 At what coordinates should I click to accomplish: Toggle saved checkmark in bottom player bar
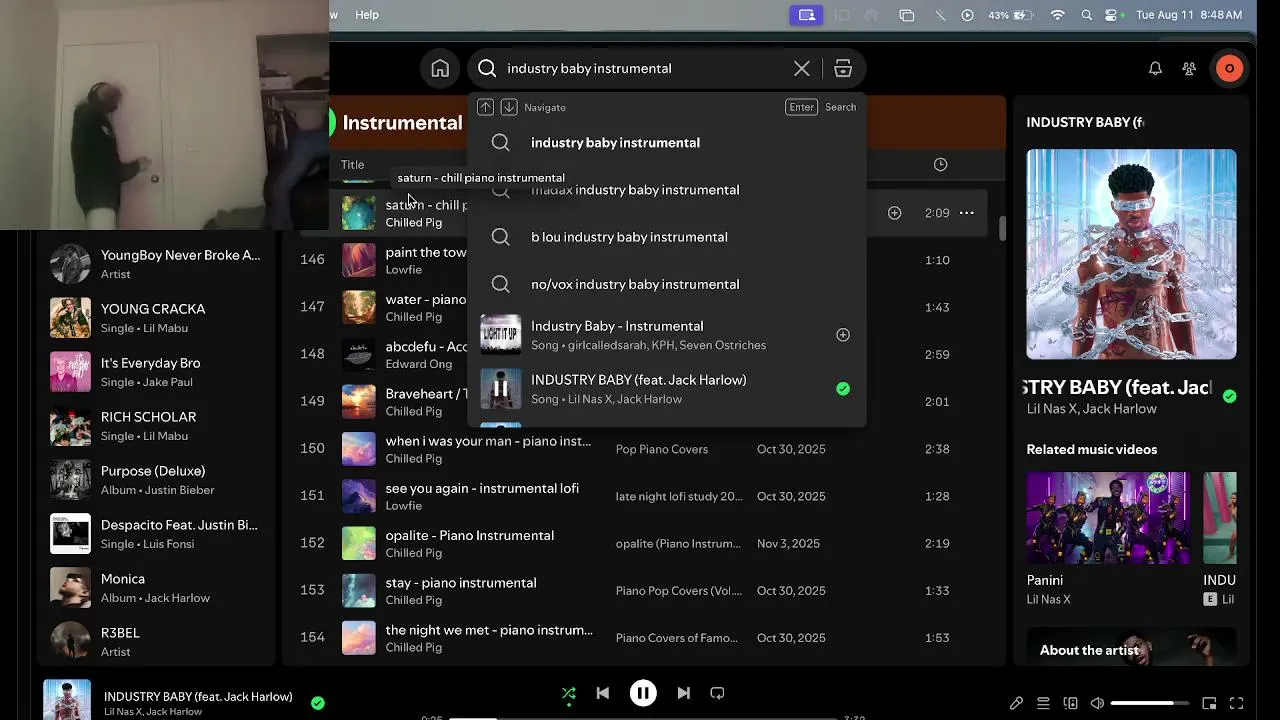click(x=317, y=703)
